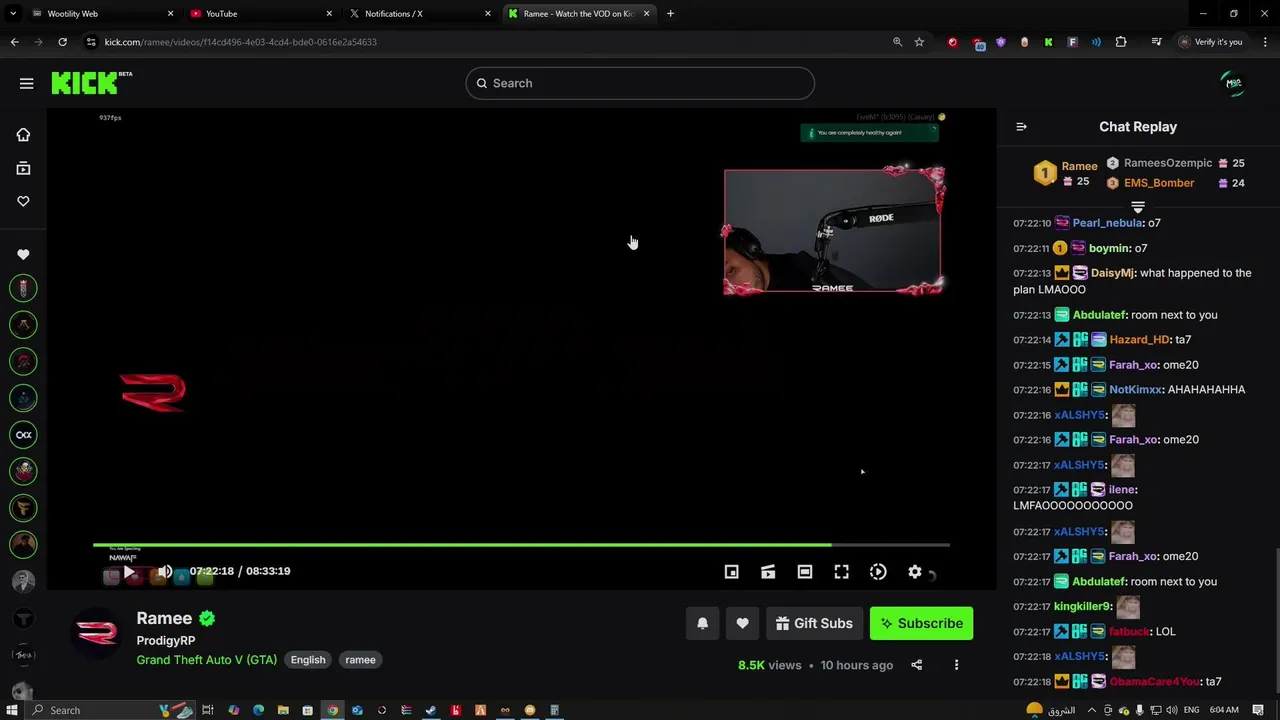Open the Kick extension icon in toolbar
Viewport: 1280px width, 720px height.
point(1048,42)
